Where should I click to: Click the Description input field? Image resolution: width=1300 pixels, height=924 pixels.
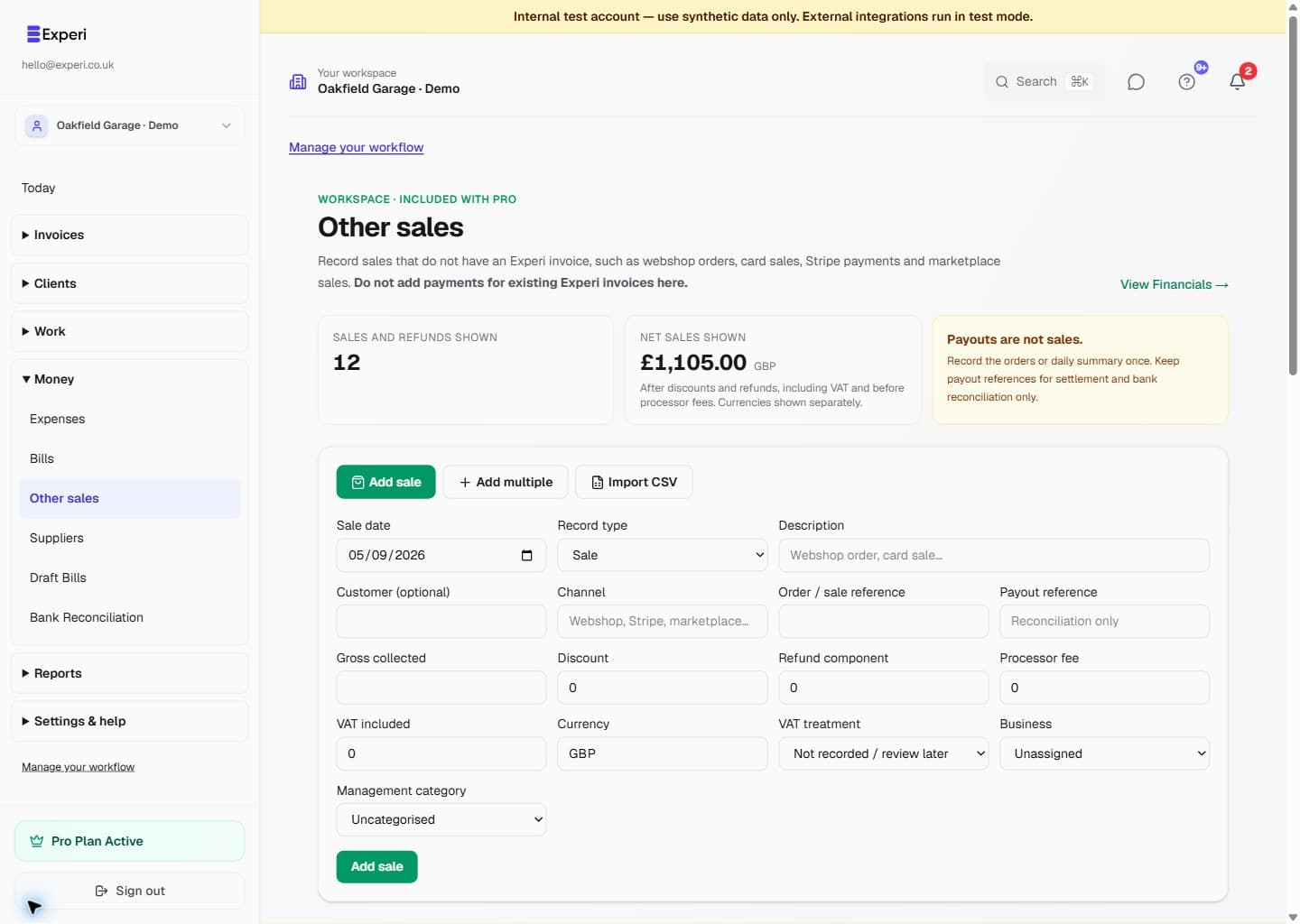(994, 555)
